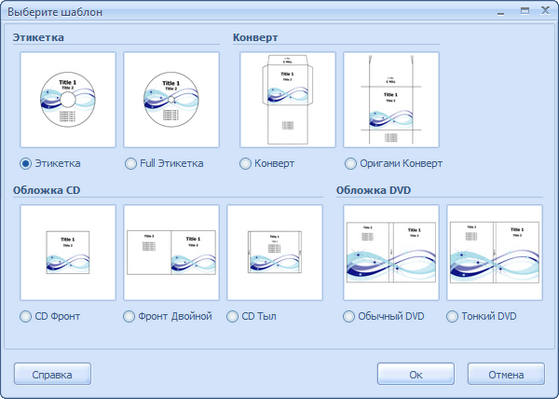
Task: Click the Тонкий DVD cover preview
Action: coord(495,252)
